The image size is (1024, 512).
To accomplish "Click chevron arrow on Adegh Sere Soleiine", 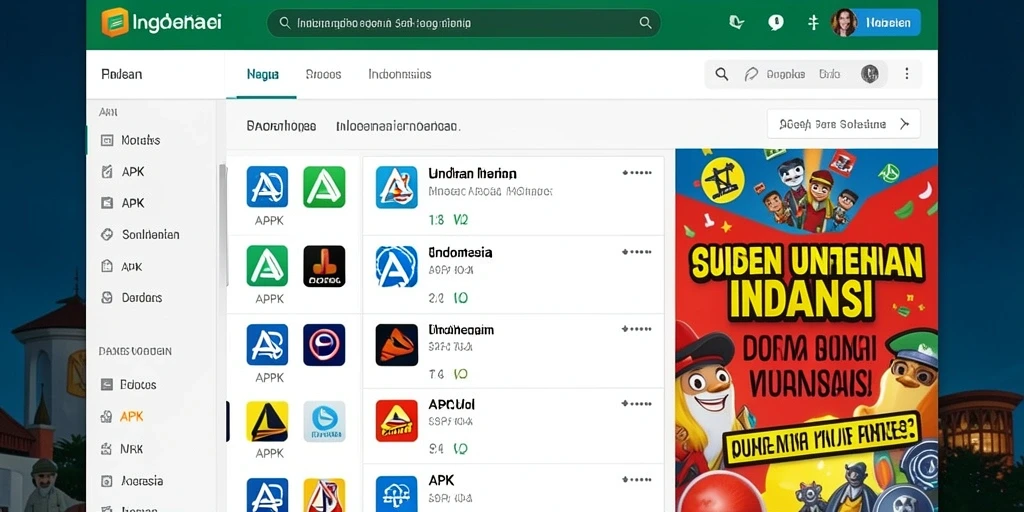I will click(x=904, y=124).
